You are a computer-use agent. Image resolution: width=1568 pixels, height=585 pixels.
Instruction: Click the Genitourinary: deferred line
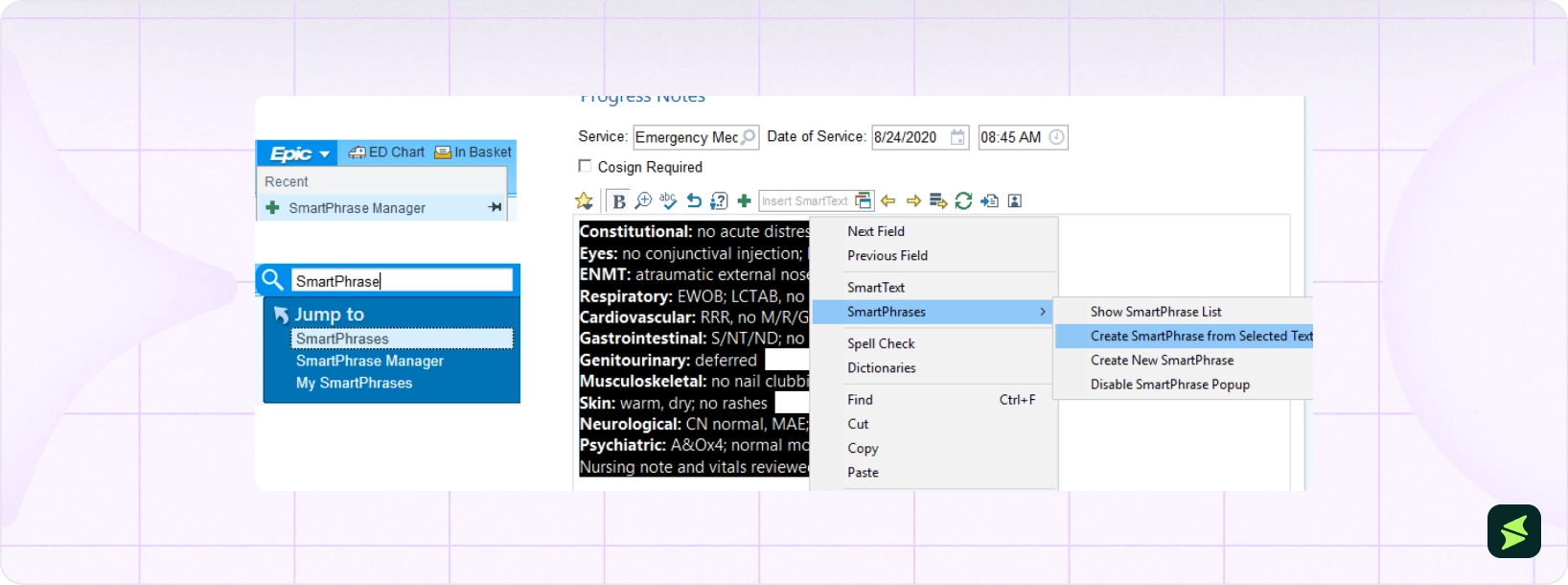[668, 361]
